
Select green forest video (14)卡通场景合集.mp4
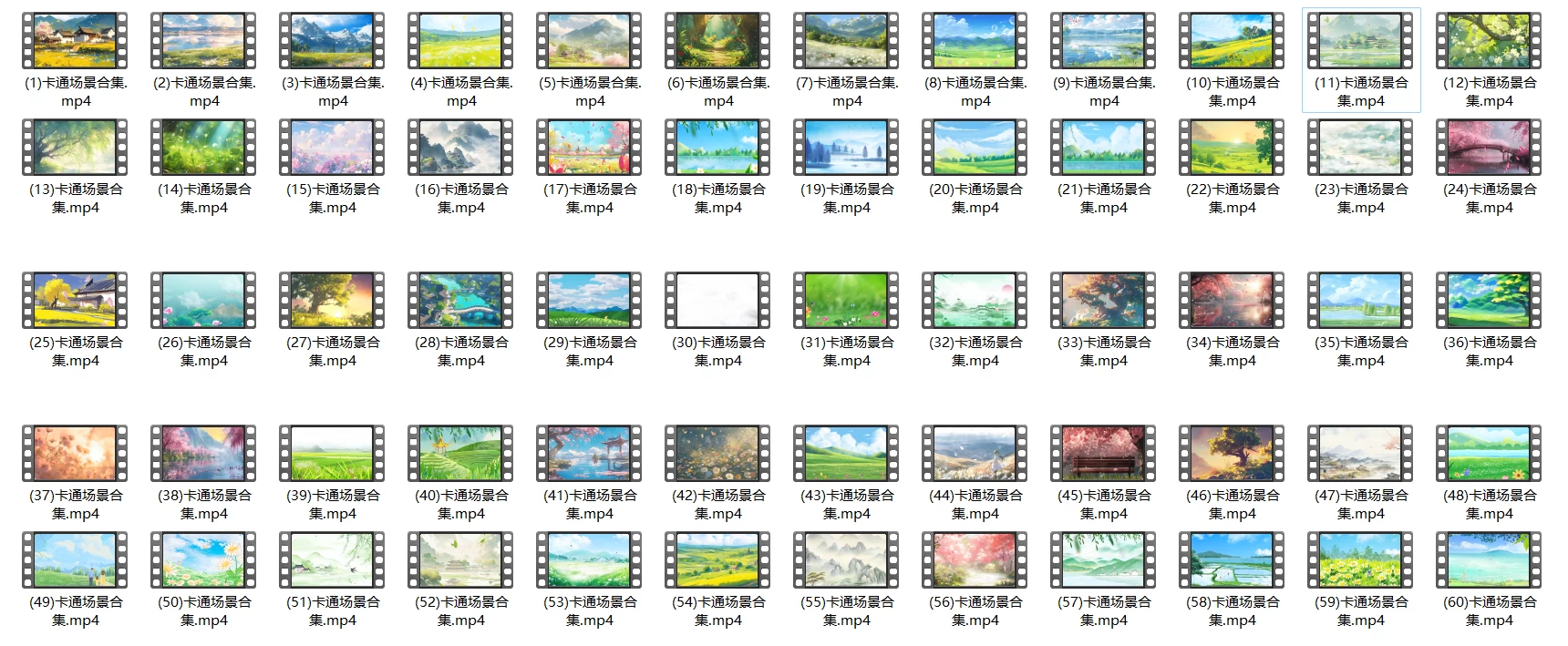(204, 147)
